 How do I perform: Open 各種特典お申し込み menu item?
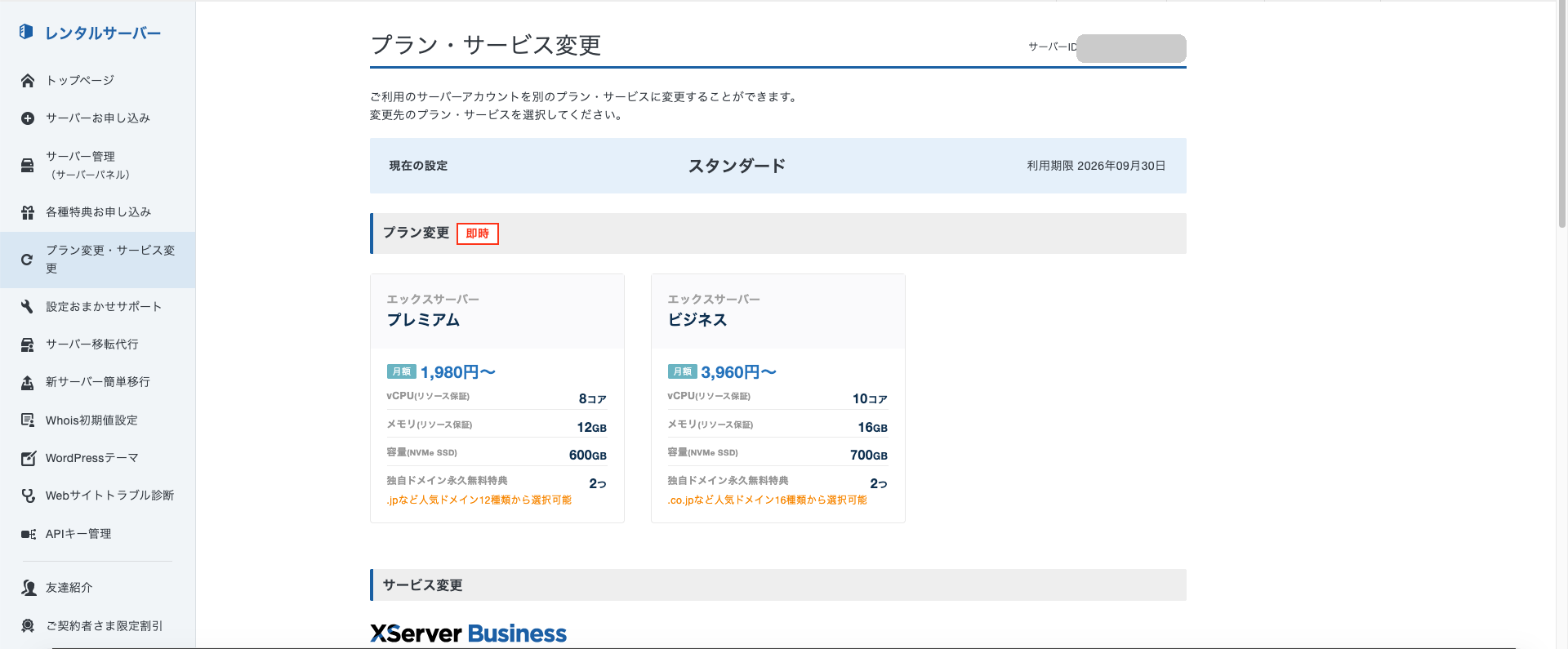click(98, 212)
